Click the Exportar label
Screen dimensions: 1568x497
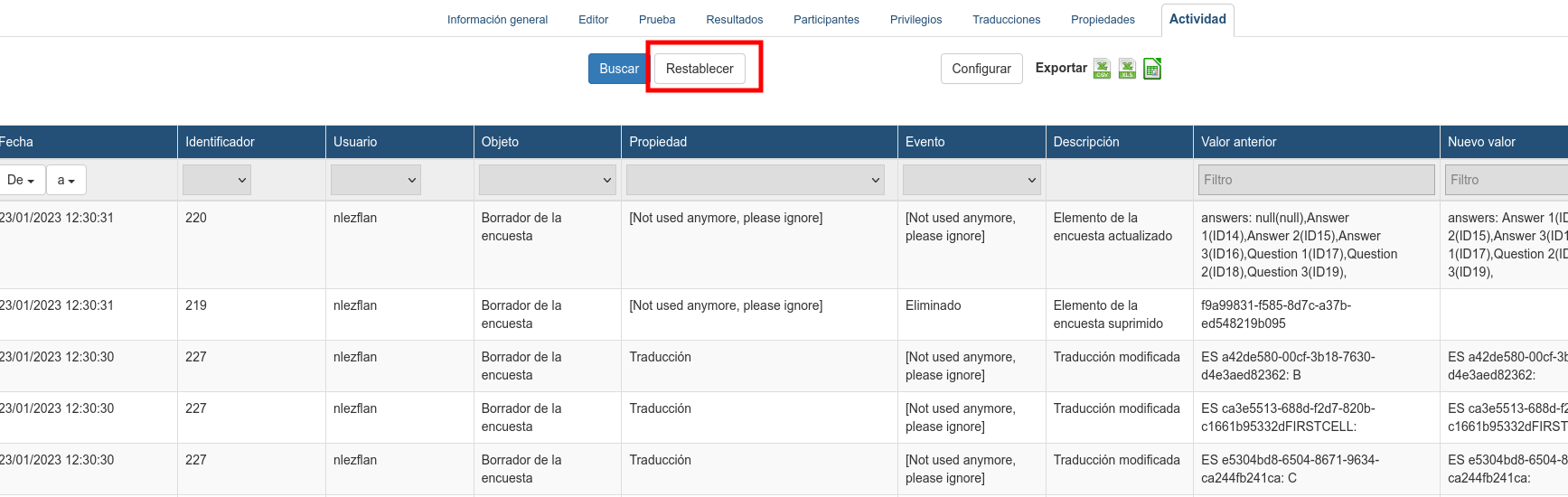[x=1061, y=68]
